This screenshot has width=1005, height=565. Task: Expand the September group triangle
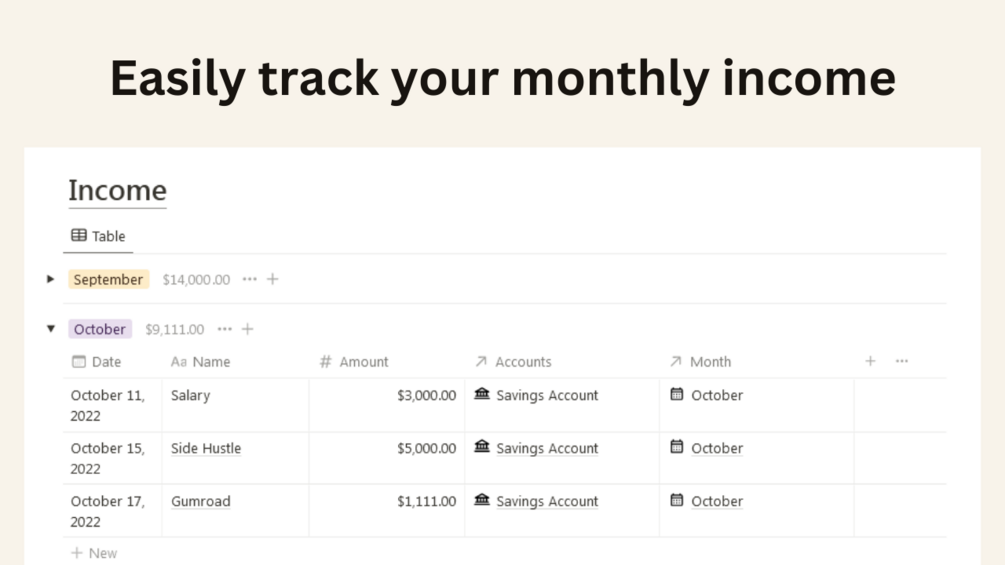(50, 279)
